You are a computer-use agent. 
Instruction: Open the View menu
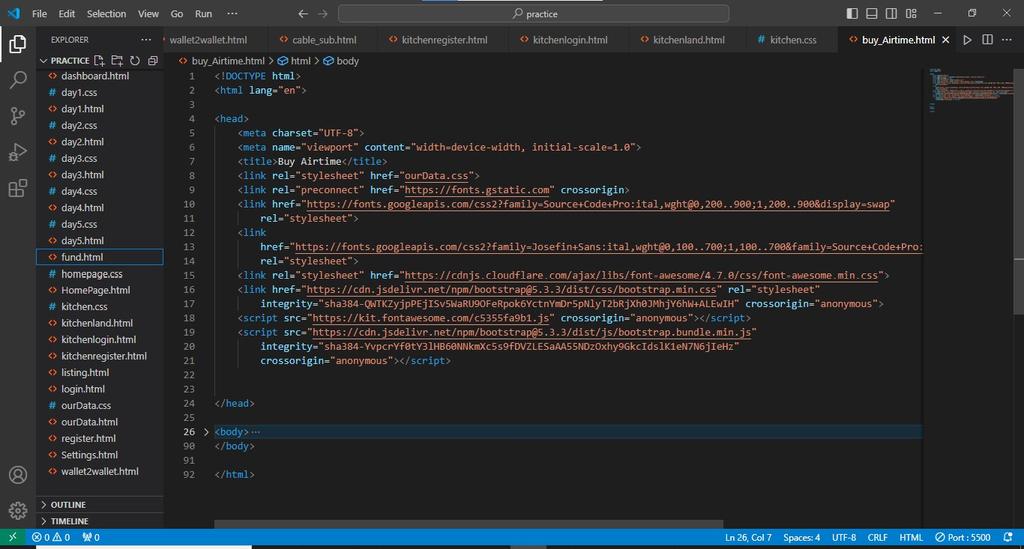148,14
